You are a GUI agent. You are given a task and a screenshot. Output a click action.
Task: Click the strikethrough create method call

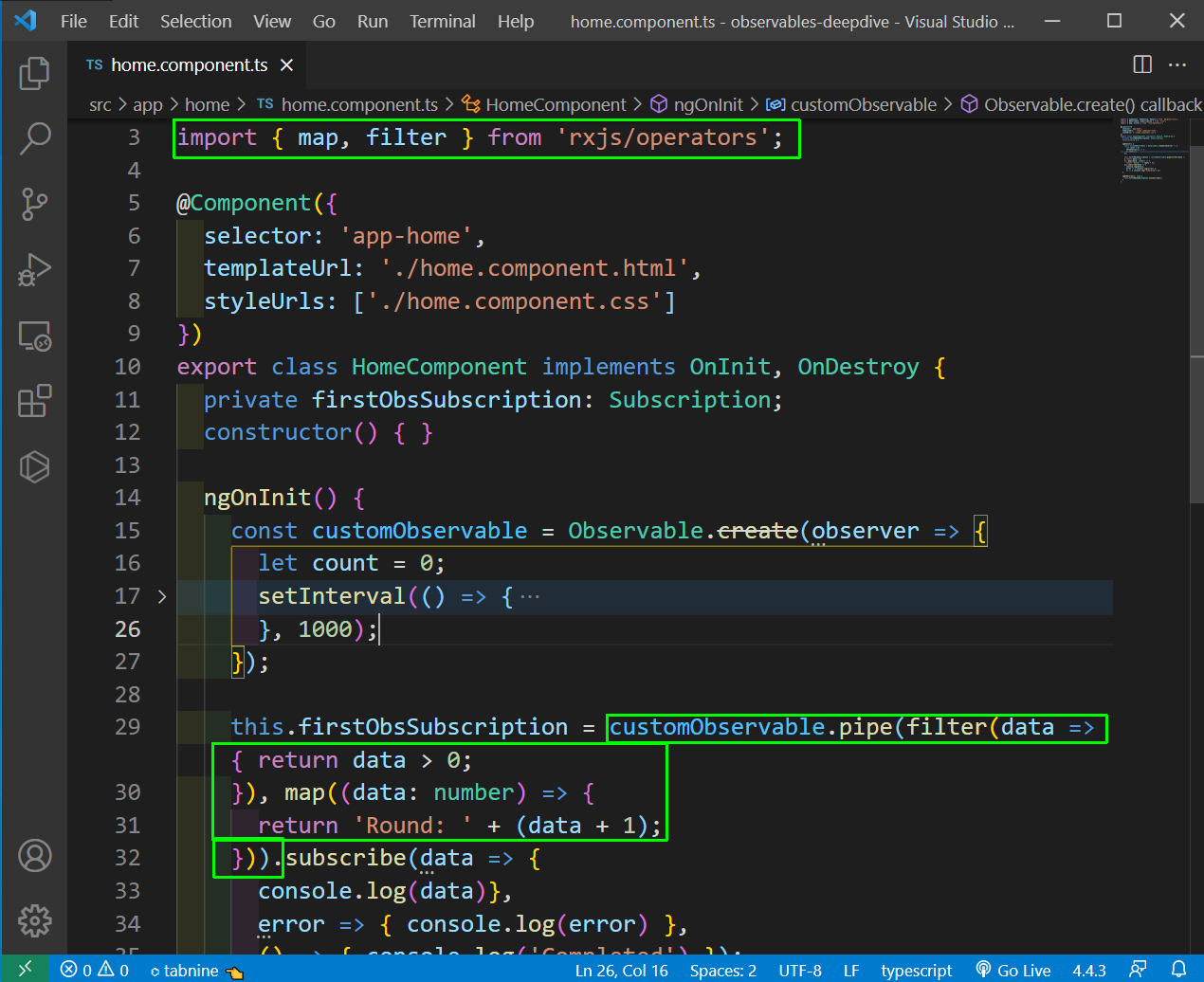click(x=757, y=531)
